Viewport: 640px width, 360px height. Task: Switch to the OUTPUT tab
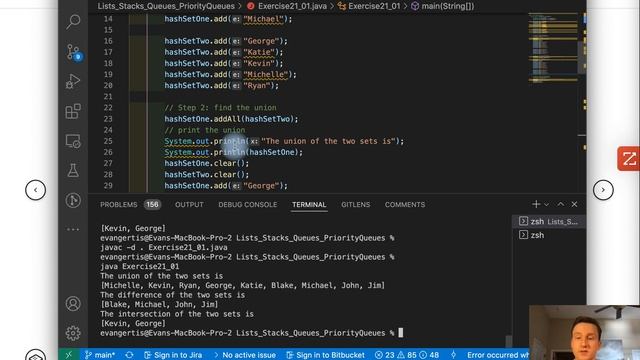[189, 204]
